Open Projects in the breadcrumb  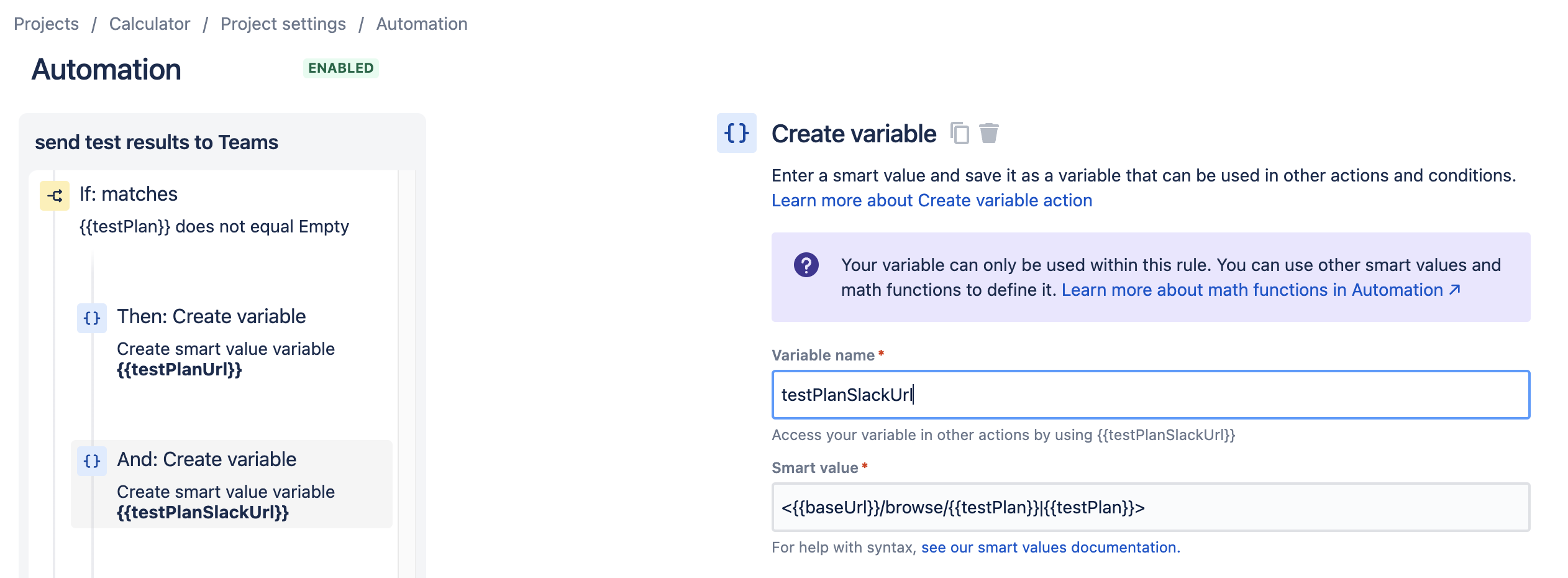tap(47, 24)
